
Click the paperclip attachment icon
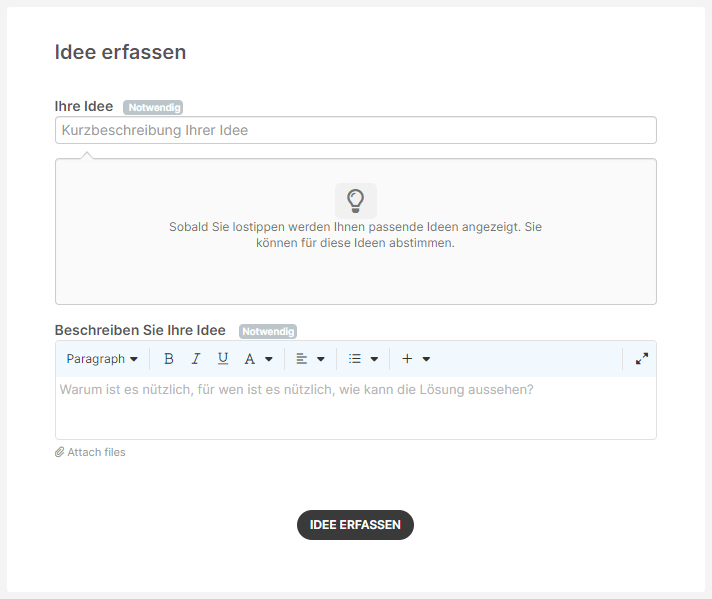point(59,452)
